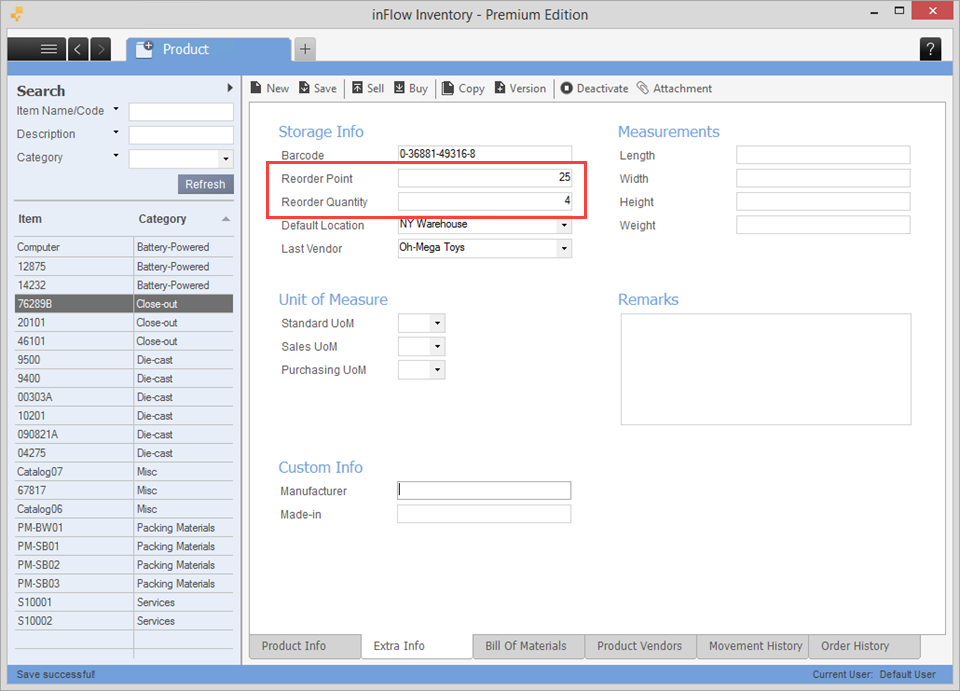Image resolution: width=960 pixels, height=691 pixels.
Task: Click the Sell icon
Action: pos(358,88)
